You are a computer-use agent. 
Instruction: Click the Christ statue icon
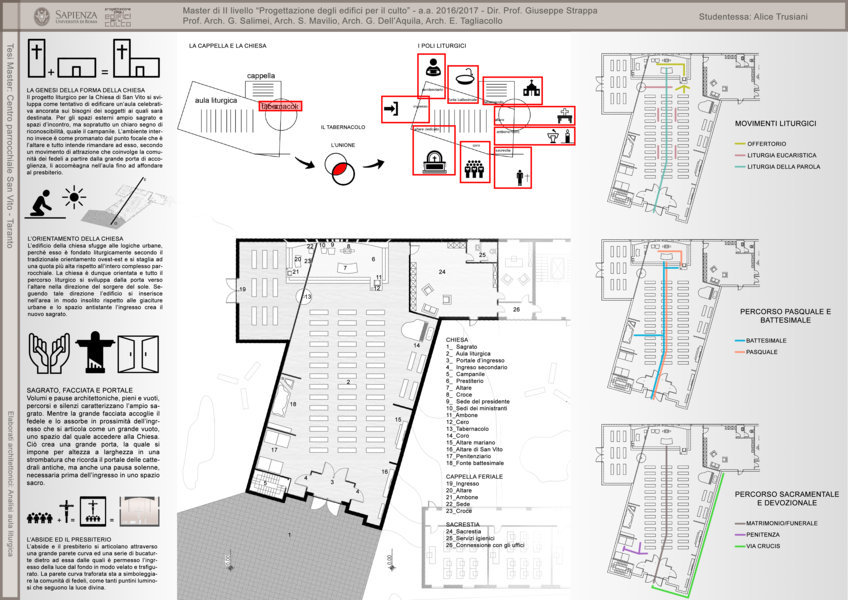tap(95, 352)
